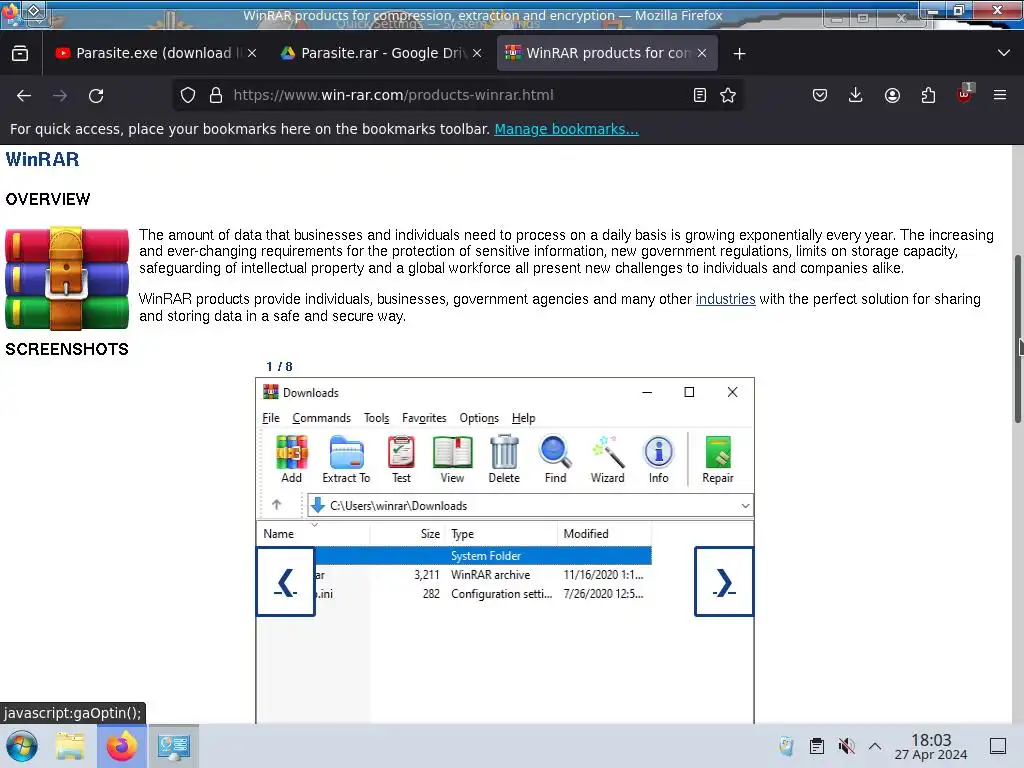Click the Find magnifier icon in the screenshot
The height and width of the screenshot is (768, 1024).
tap(555, 459)
